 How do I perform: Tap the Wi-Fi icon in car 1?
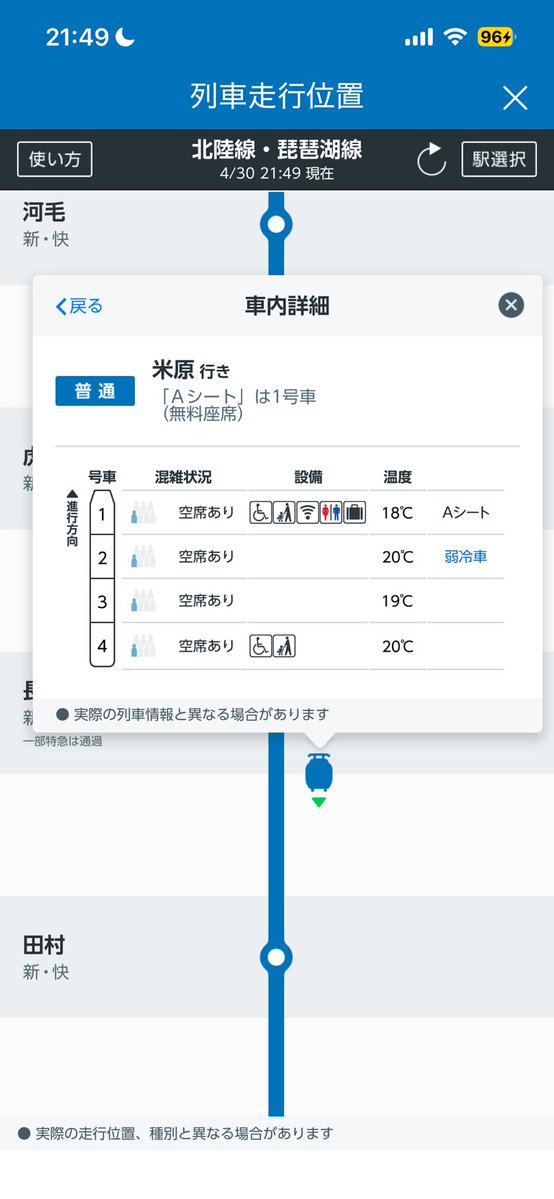(x=308, y=512)
